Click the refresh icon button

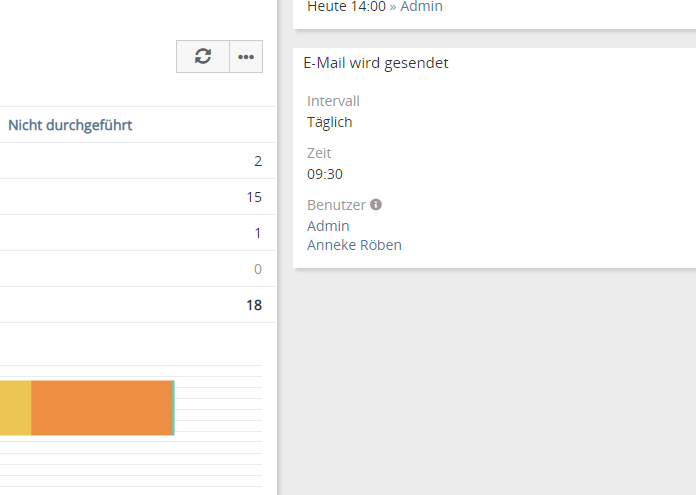(203, 57)
